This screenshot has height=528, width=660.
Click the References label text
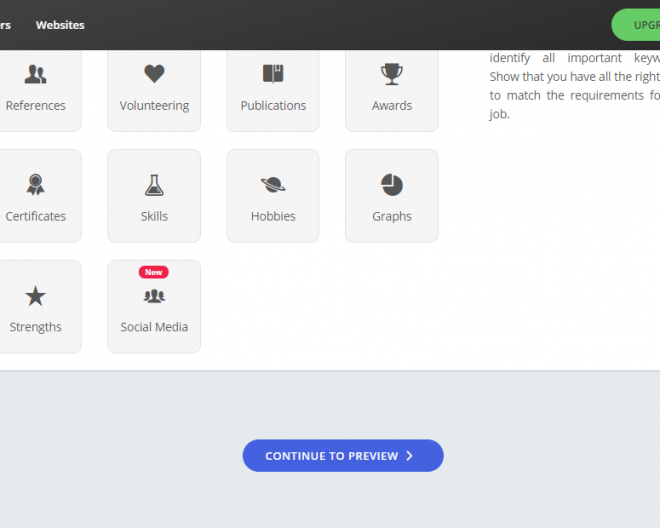coord(35,105)
